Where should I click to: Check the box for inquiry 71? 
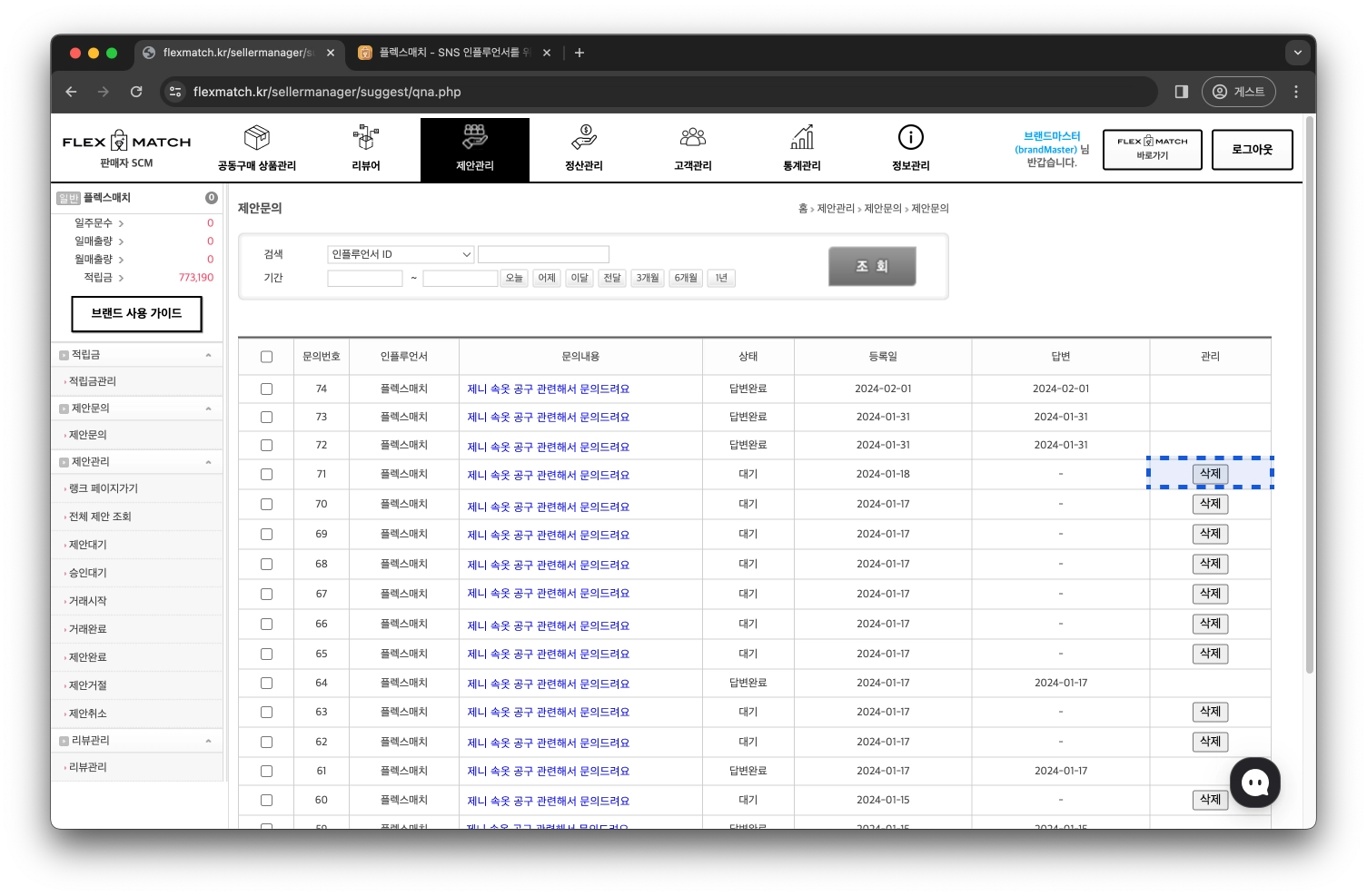tap(266, 474)
